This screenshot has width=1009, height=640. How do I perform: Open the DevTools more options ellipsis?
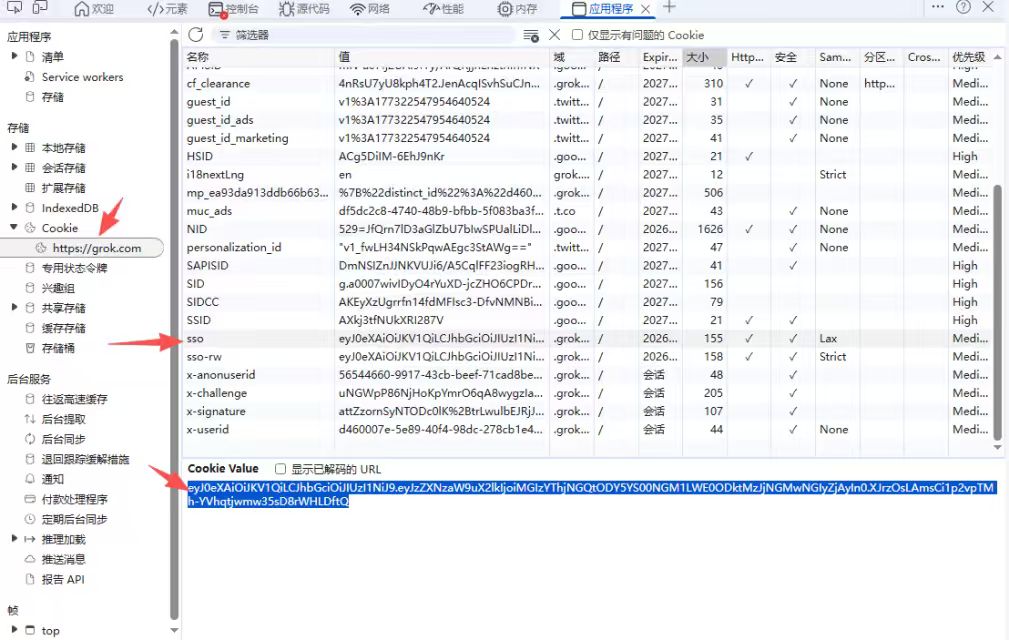[x=938, y=7]
